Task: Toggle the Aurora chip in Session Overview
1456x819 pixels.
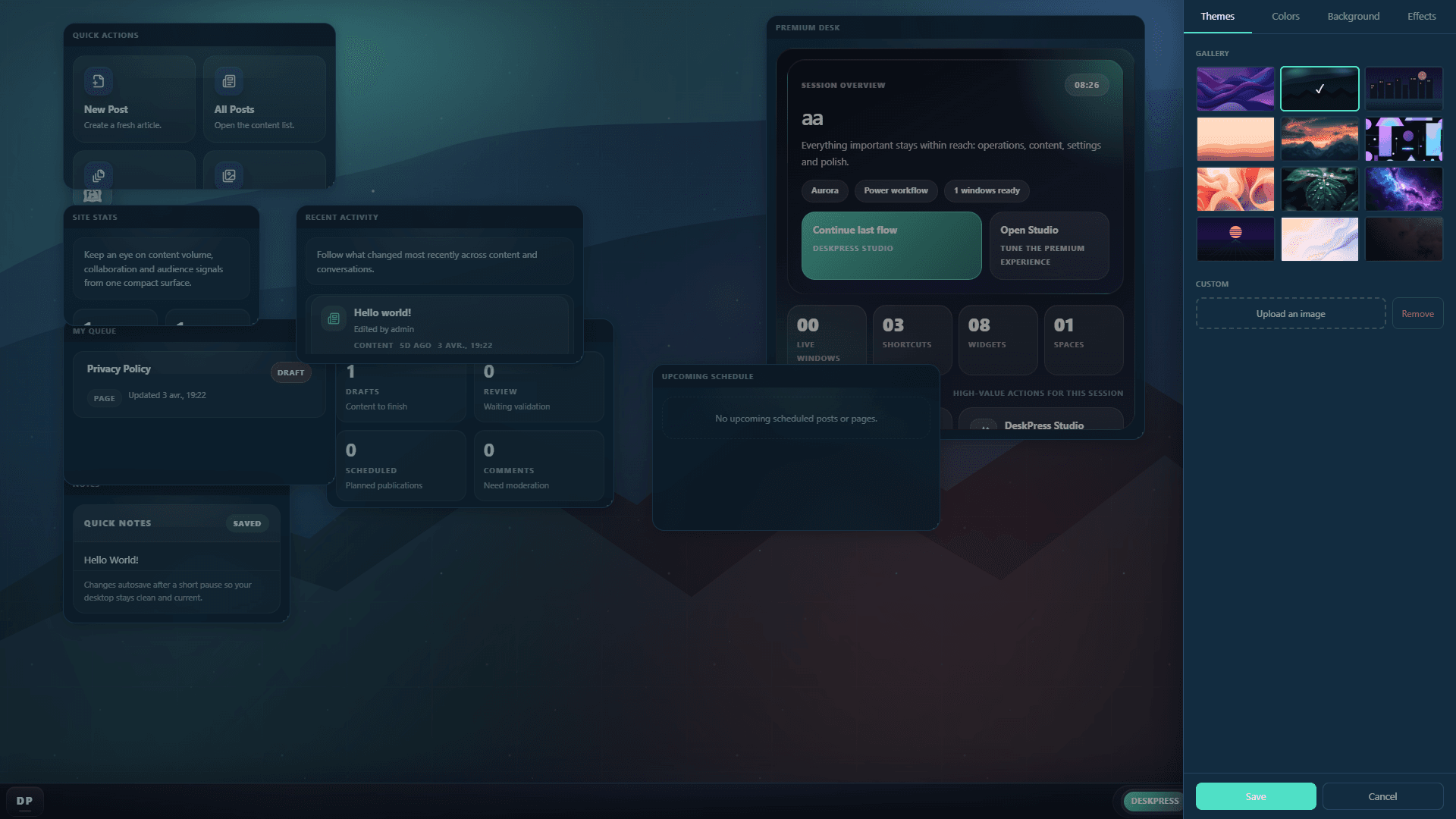Action: [x=824, y=190]
